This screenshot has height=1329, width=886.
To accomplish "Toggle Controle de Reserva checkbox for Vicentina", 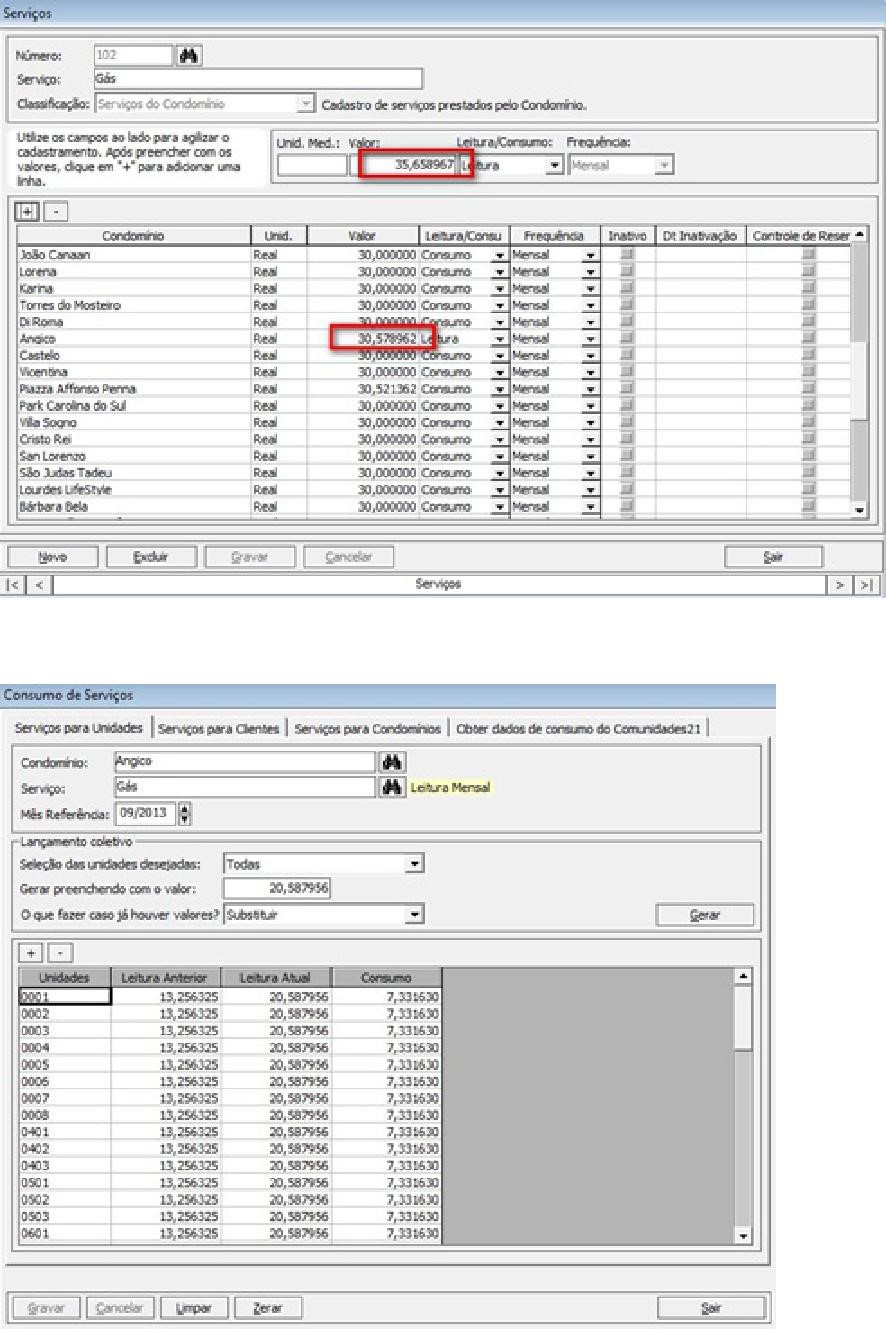I will (808, 372).
